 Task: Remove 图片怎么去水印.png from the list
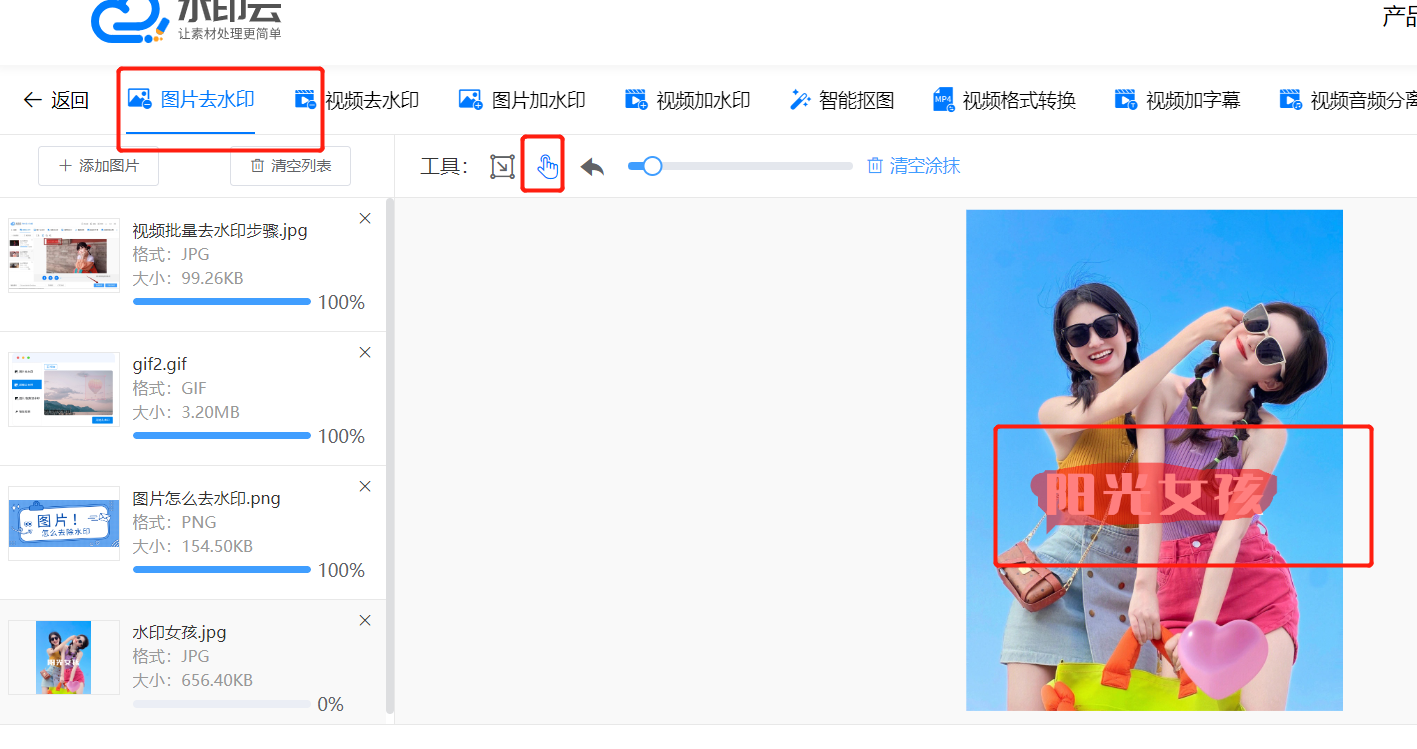(365, 487)
